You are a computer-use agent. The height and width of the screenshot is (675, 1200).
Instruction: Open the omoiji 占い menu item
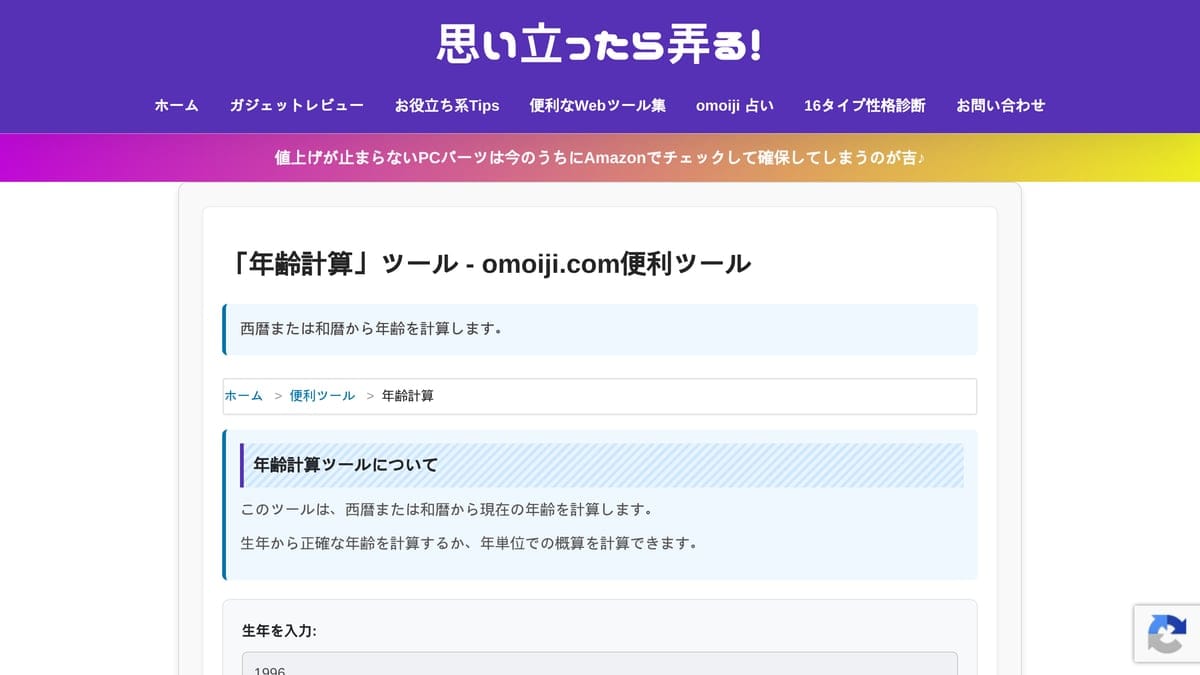point(734,105)
